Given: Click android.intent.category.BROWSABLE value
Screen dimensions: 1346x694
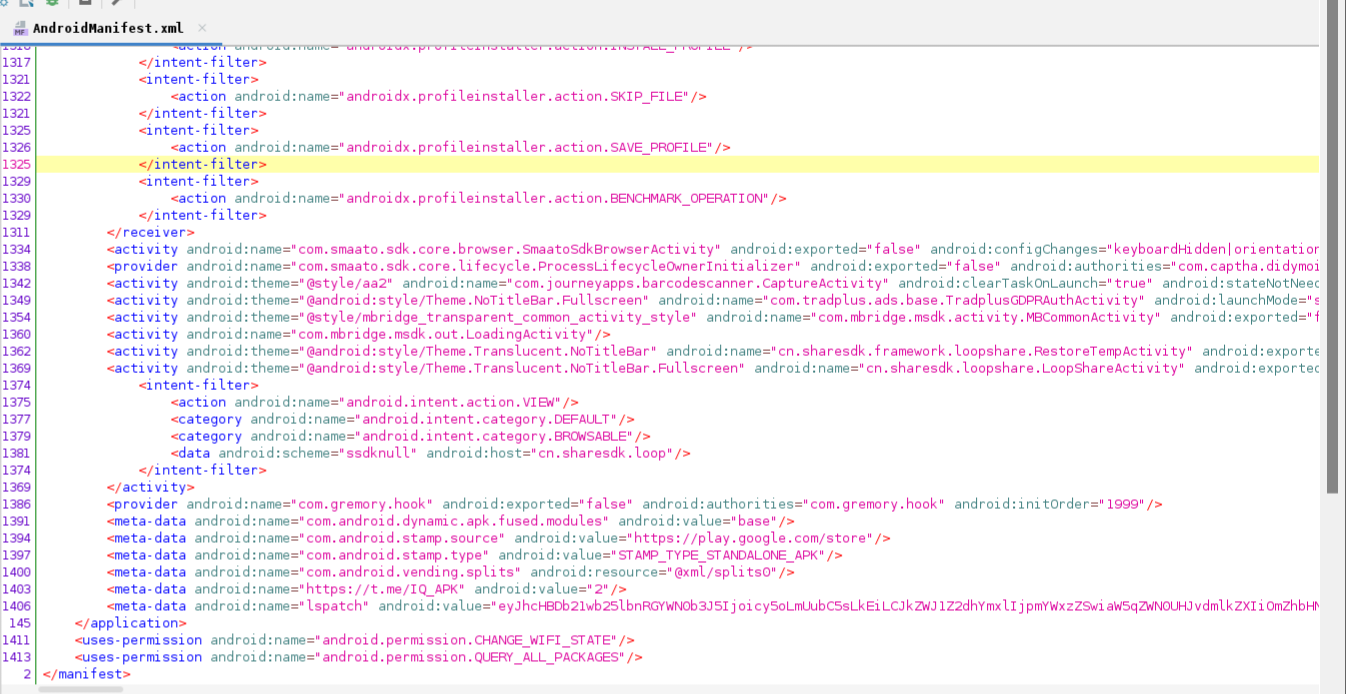Looking at the screenshot, I should (x=494, y=436).
